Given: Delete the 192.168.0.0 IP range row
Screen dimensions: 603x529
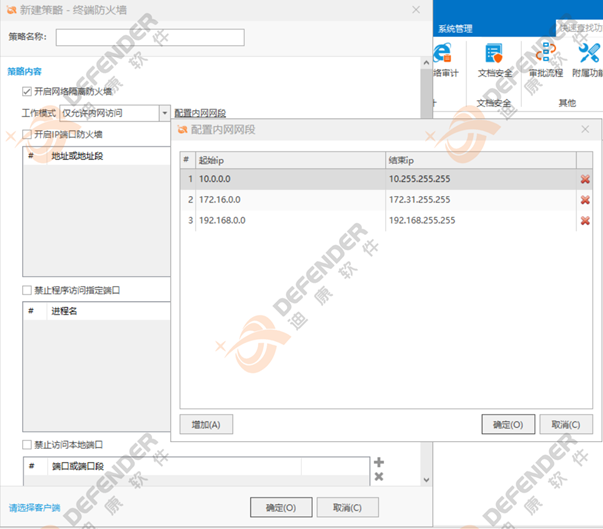Looking at the screenshot, I should pyautogui.click(x=585, y=221).
